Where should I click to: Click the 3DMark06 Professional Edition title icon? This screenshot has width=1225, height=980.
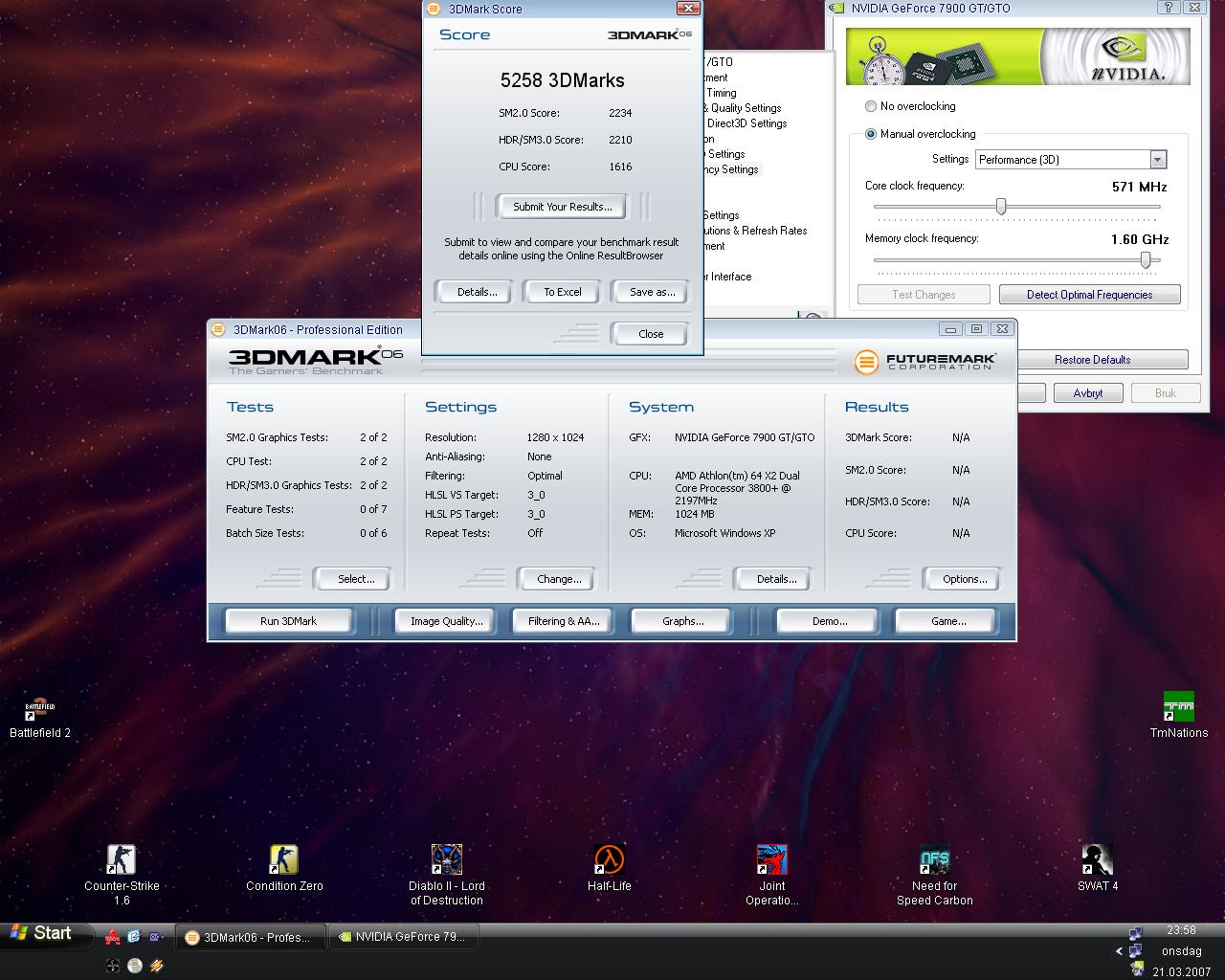pyautogui.click(x=219, y=329)
